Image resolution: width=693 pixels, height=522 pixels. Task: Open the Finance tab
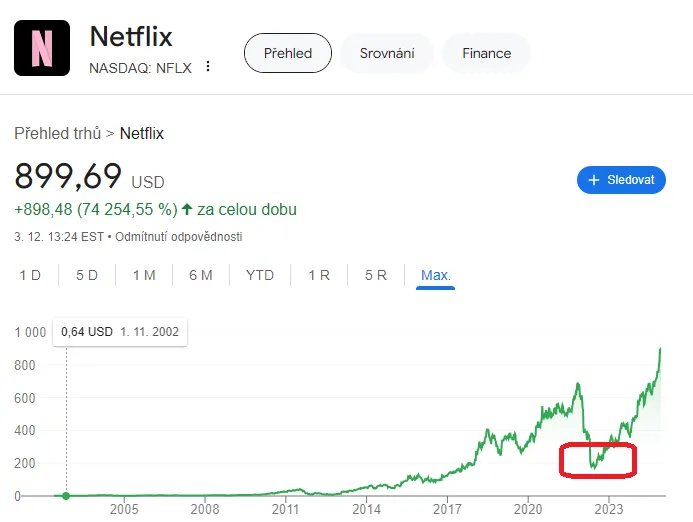click(486, 53)
